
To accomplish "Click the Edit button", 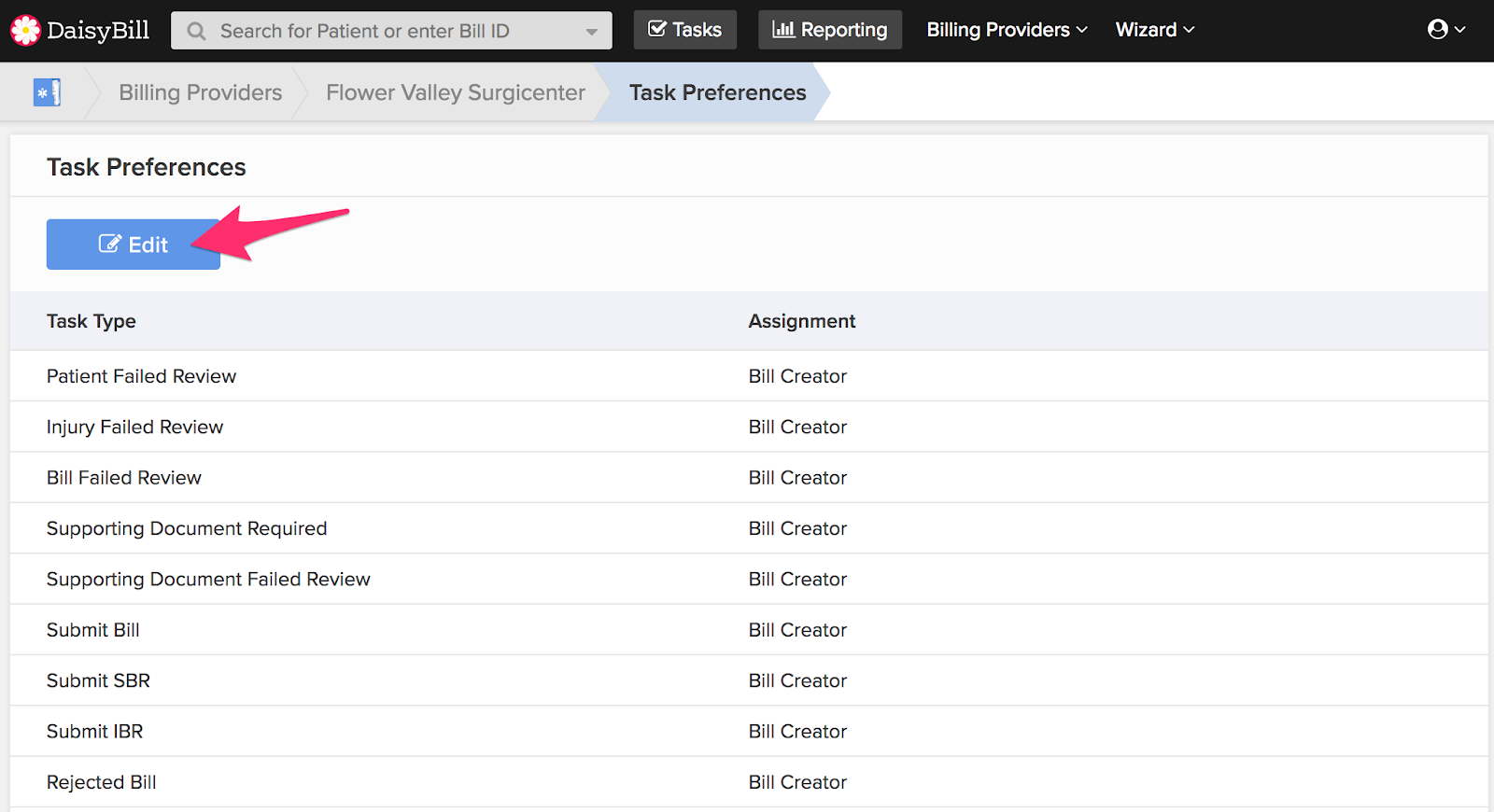I will 134,245.
